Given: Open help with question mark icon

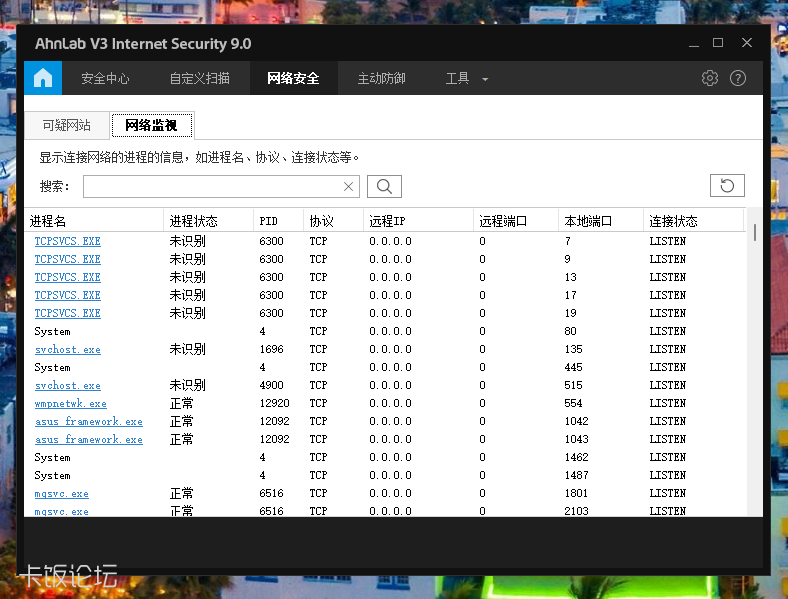Looking at the screenshot, I should coord(738,78).
